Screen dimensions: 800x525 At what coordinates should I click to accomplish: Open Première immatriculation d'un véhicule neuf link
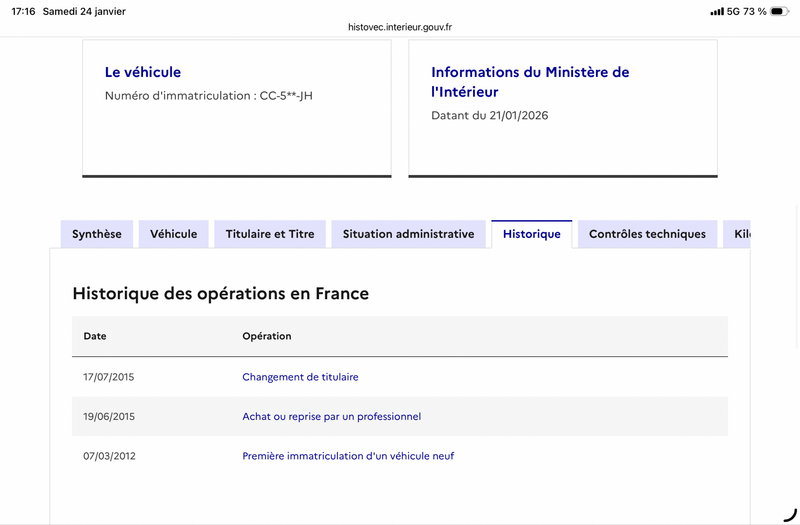click(x=348, y=456)
